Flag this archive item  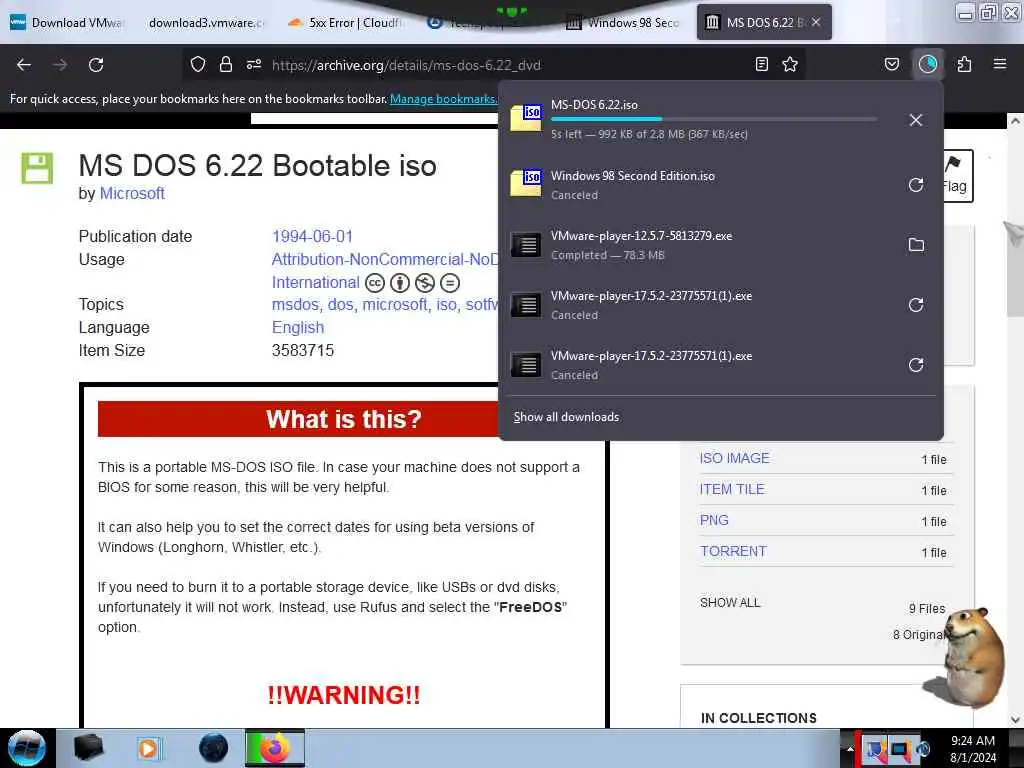click(x=957, y=176)
